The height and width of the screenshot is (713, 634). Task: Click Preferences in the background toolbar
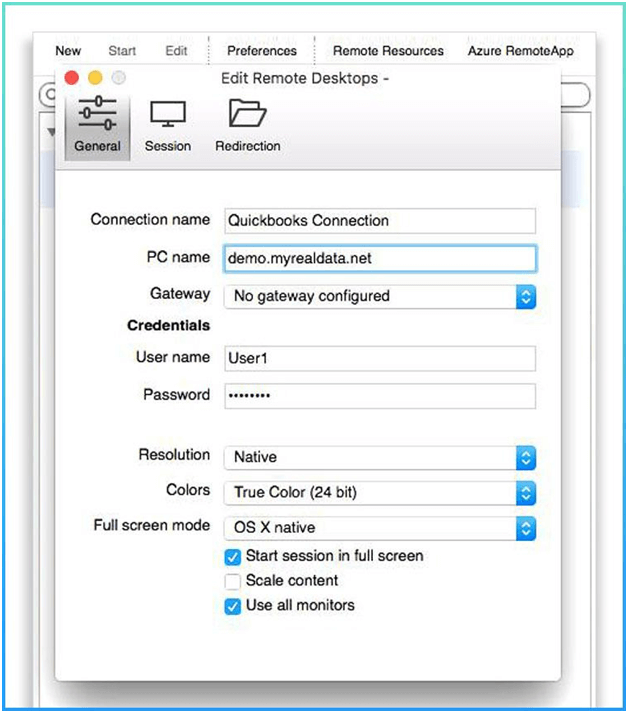pyautogui.click(x=262, y=50)
